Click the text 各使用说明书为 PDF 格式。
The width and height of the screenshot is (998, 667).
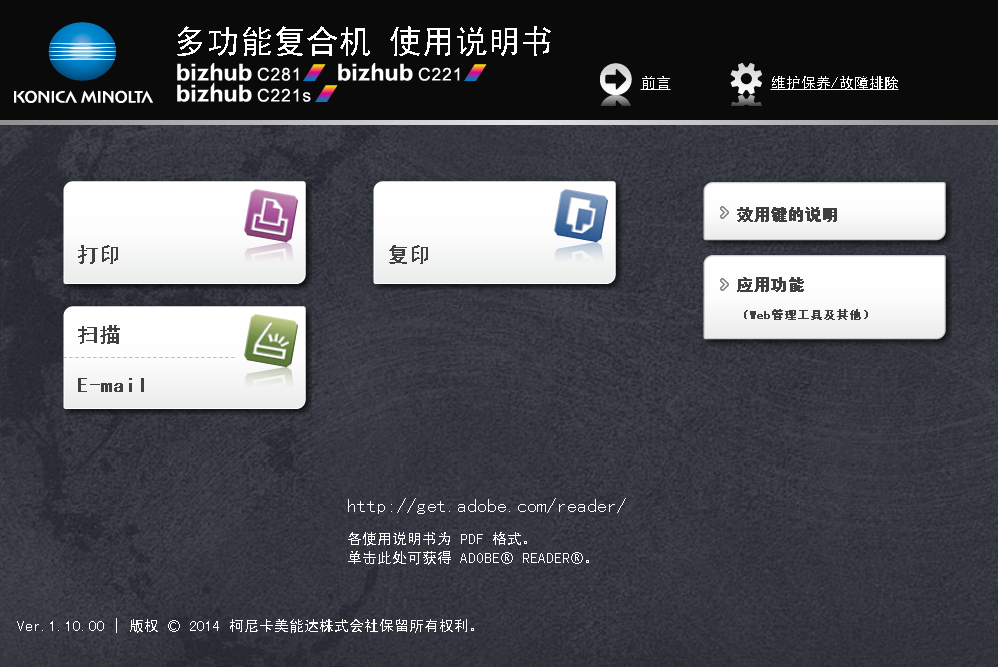(438, 539)
